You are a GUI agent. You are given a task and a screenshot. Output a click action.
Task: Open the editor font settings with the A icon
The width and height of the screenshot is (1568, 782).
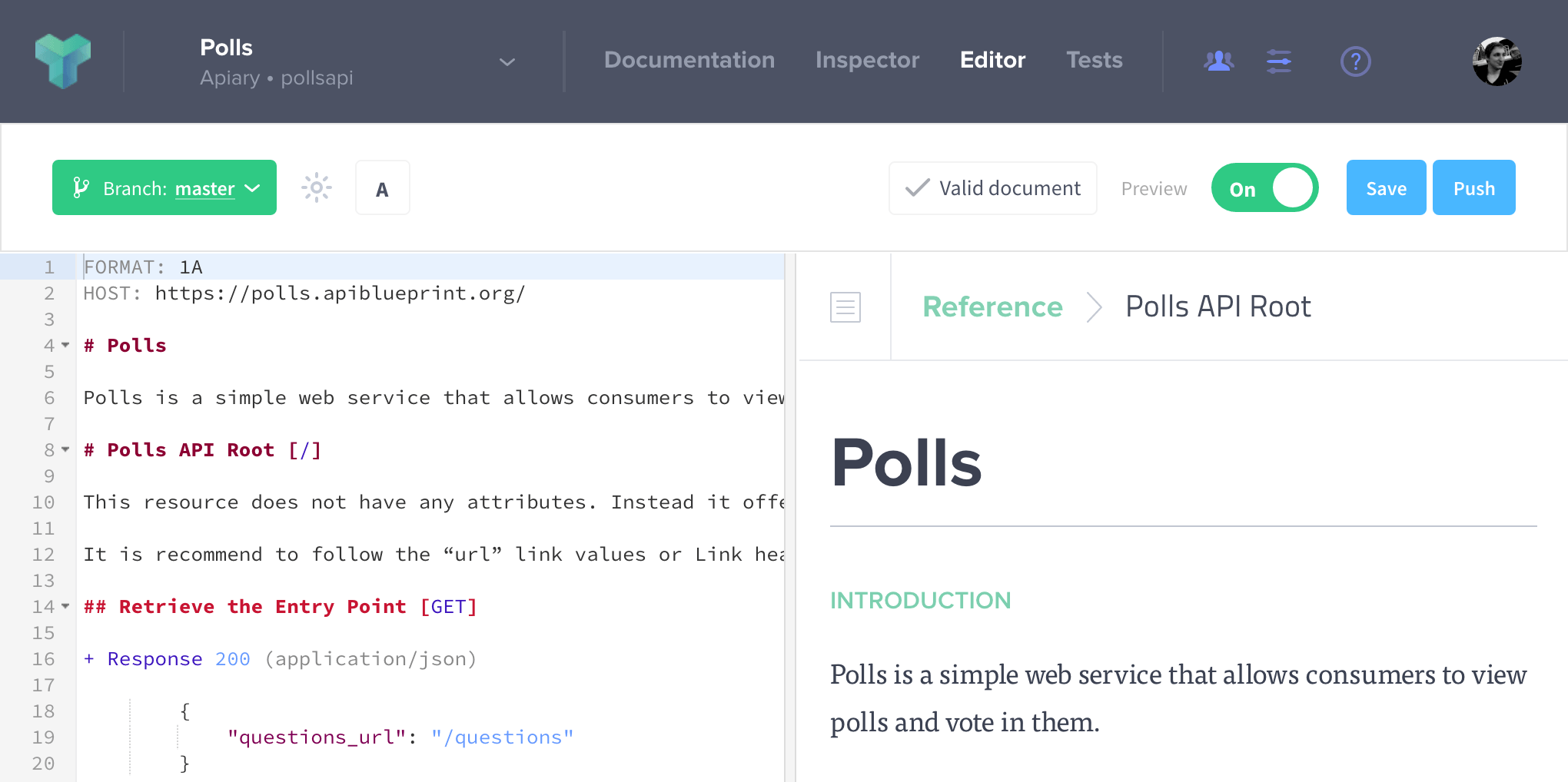click(382, 187)
